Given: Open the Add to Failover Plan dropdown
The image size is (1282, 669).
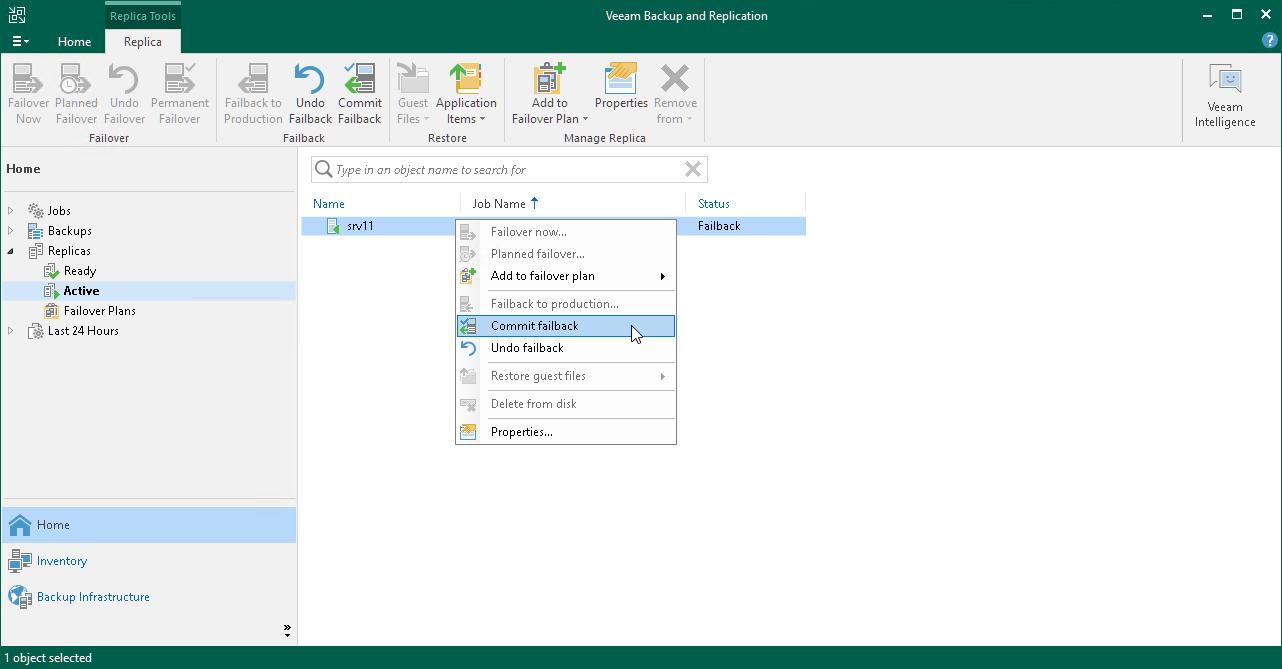Looking at the screenshot, I should (x=549, y=94).
